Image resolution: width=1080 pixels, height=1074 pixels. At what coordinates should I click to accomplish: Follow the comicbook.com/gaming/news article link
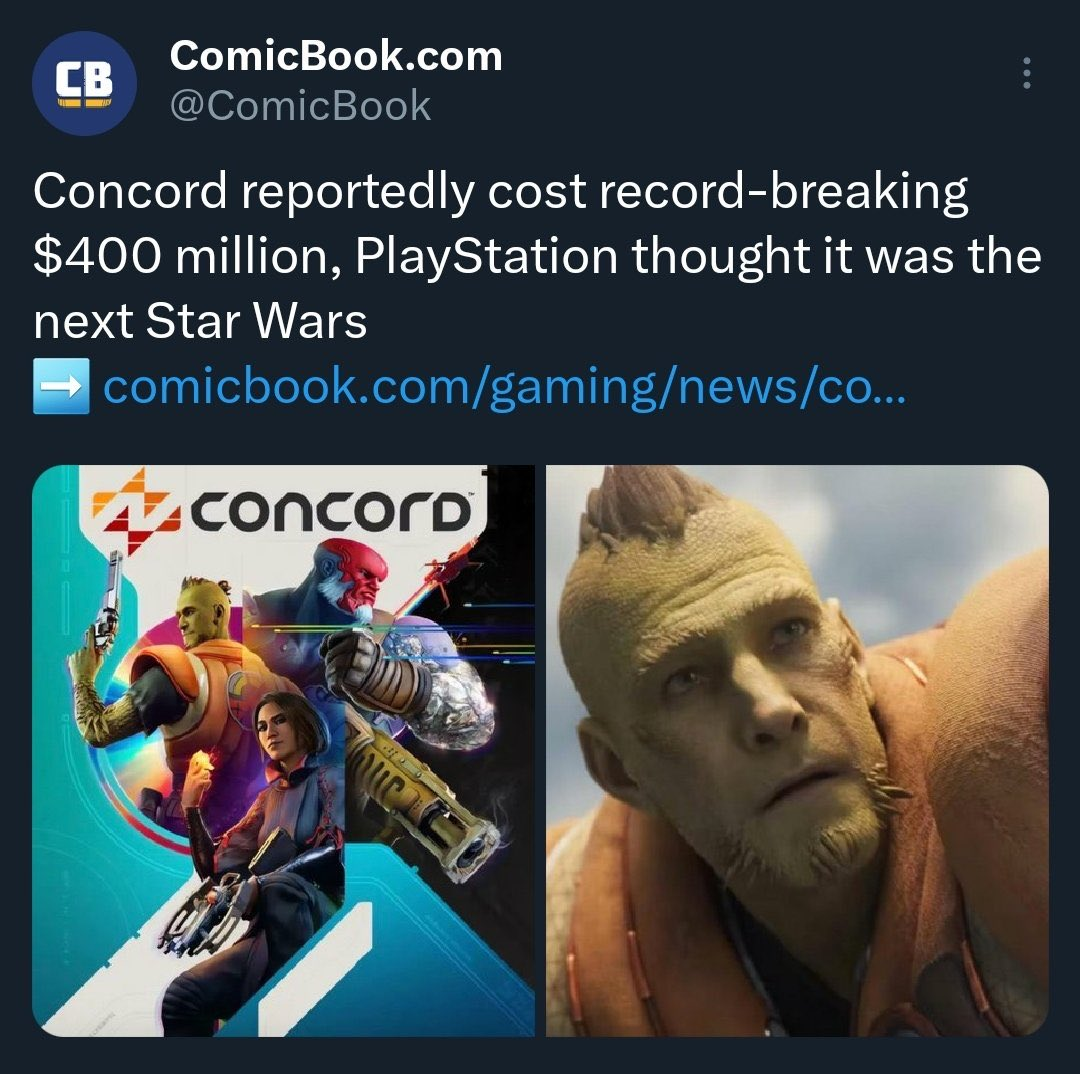[505, 386]
